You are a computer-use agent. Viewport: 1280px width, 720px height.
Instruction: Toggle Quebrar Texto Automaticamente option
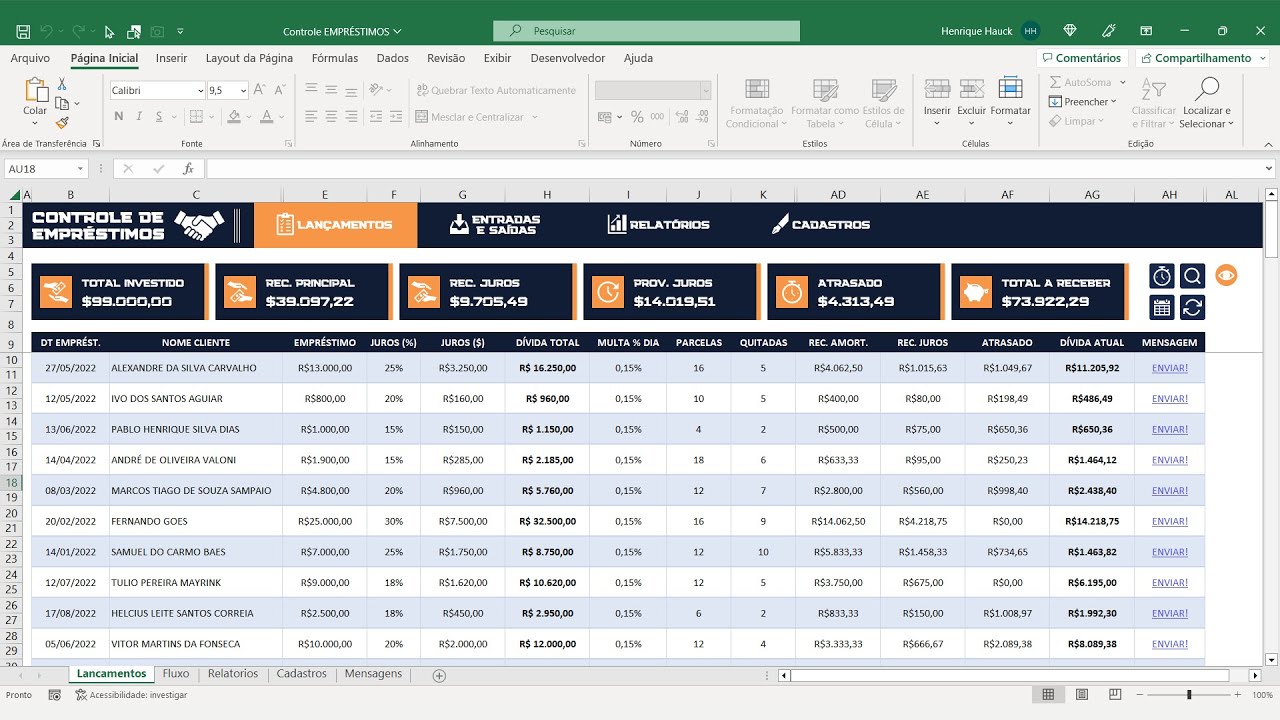pyautogui.click(x=497, y=90)
